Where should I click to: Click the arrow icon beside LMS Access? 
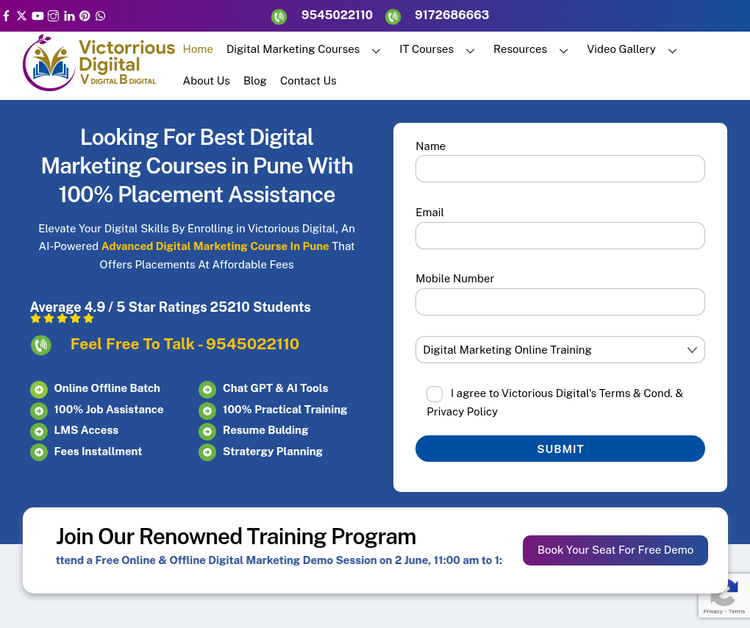click(x=39, y=431)
